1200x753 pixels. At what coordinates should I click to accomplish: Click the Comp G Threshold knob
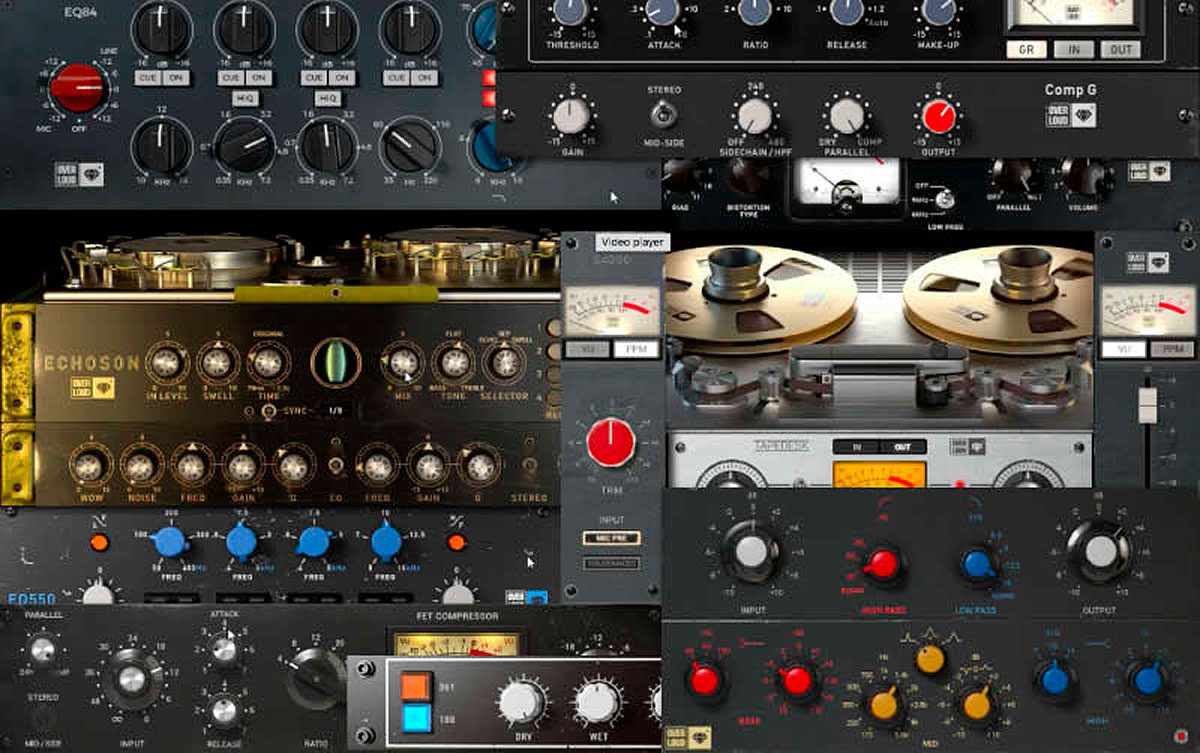(x=571, y=9)
